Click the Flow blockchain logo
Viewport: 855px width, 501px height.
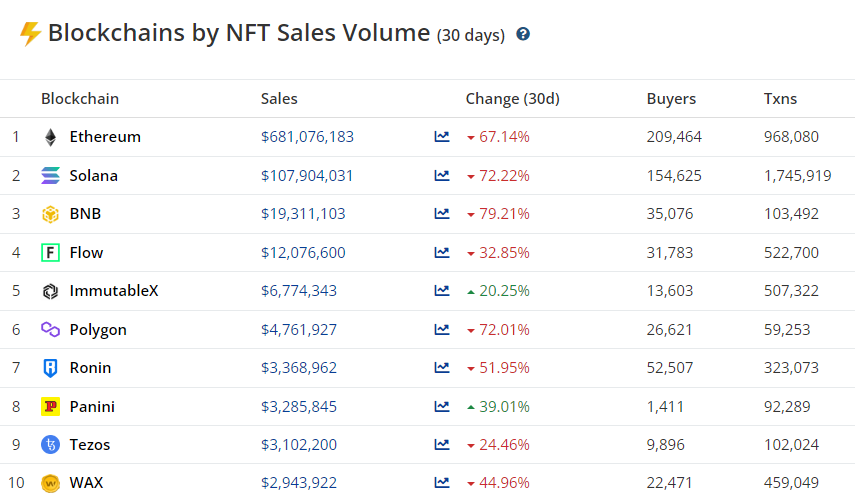click(x=50, y=253)
